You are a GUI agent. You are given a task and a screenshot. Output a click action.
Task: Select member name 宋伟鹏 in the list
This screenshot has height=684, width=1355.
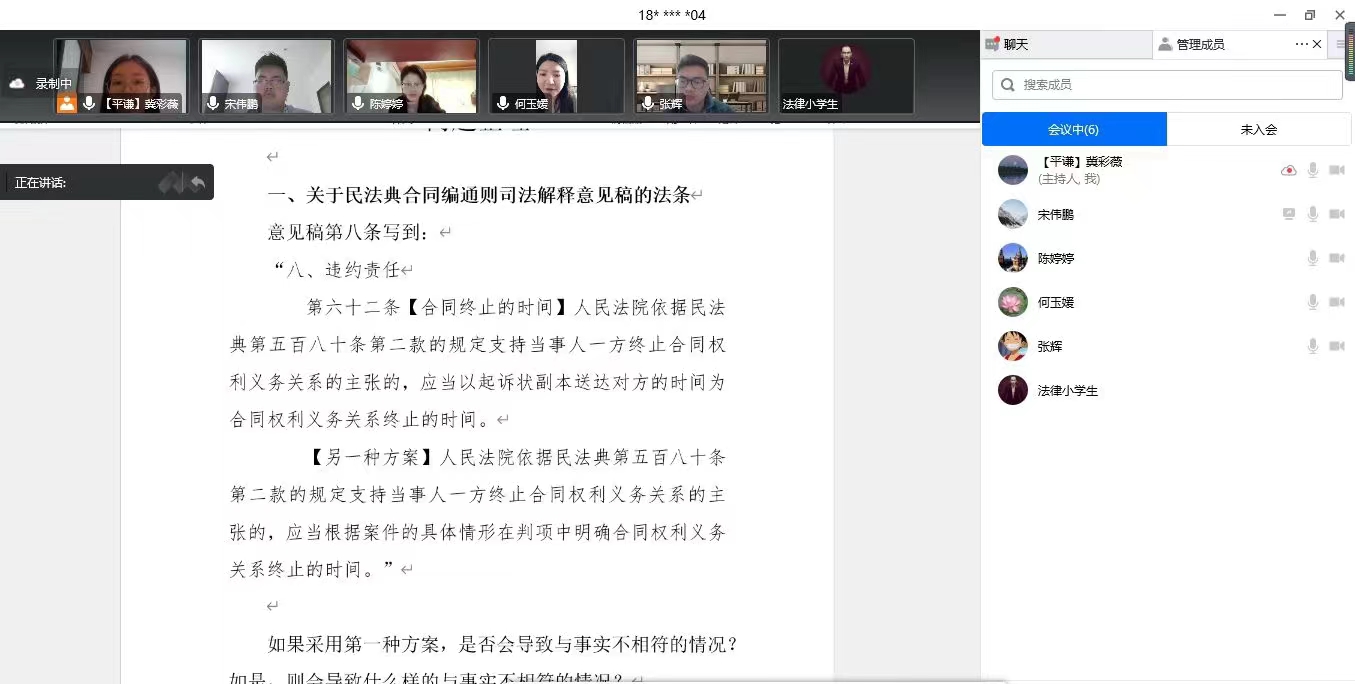tap(1056, 215)
